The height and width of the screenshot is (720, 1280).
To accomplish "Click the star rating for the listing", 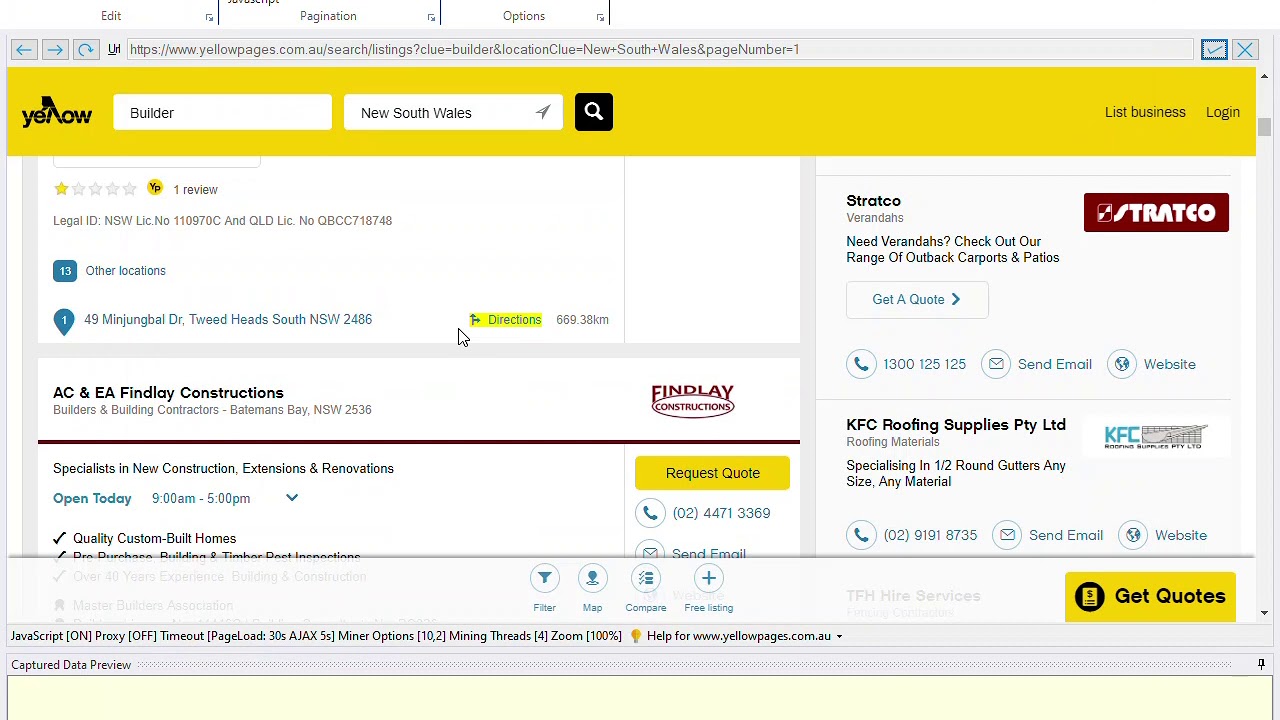I will pos(95,189).
